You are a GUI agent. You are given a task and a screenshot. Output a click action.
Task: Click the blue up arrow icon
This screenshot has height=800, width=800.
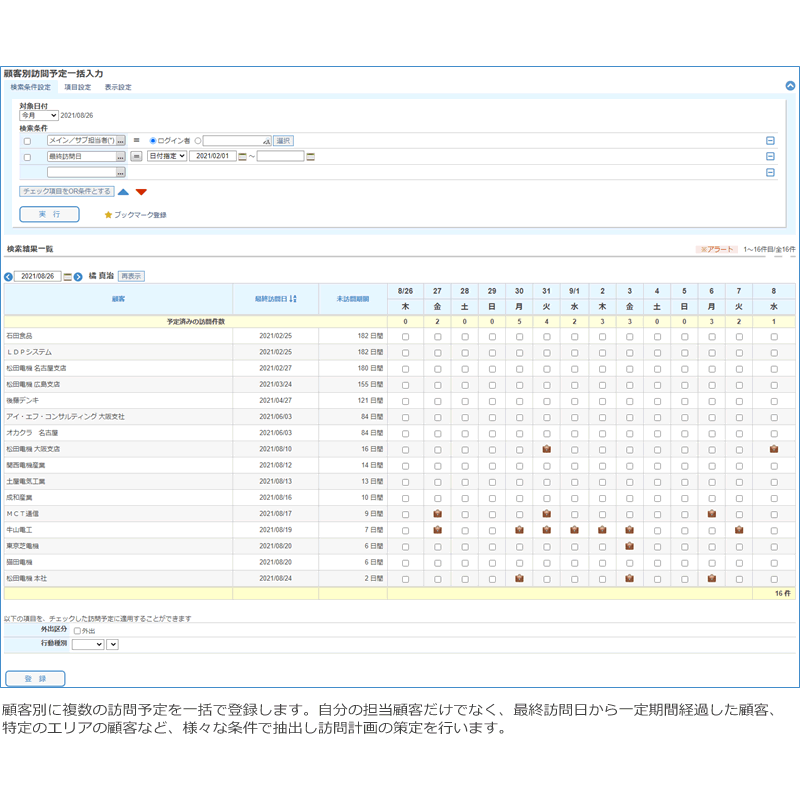(x=123, y=191)
